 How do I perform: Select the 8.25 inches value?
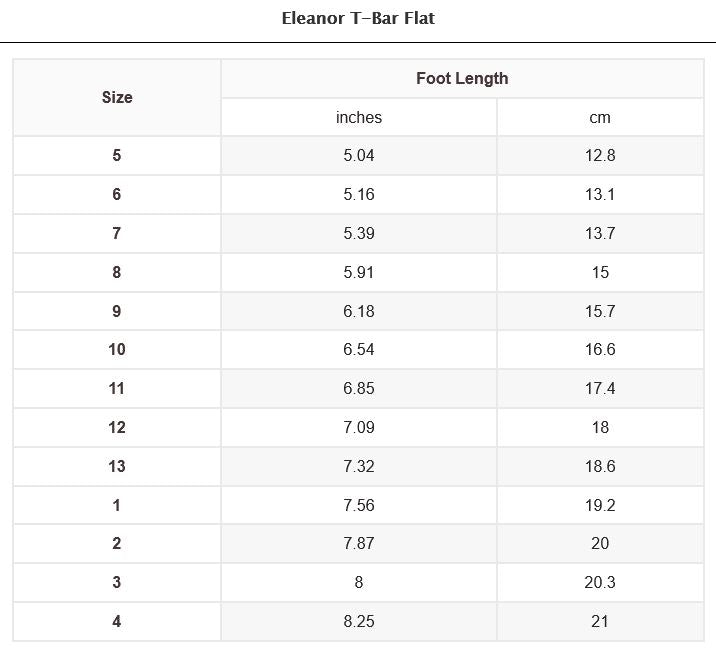[x=359, y=621]
